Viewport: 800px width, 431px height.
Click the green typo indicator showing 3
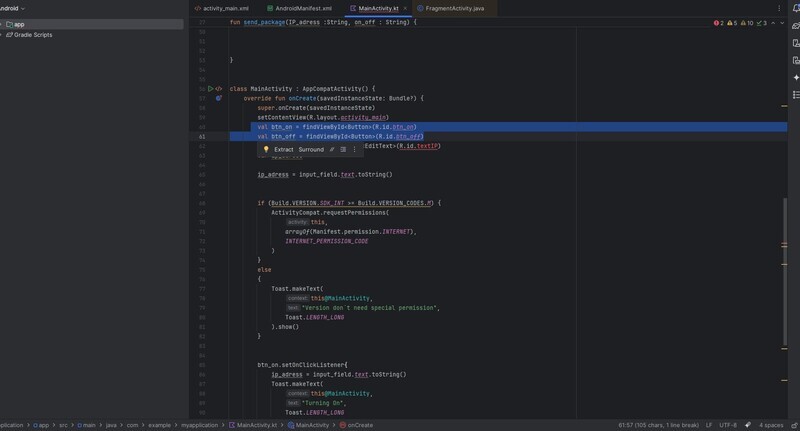762,23
